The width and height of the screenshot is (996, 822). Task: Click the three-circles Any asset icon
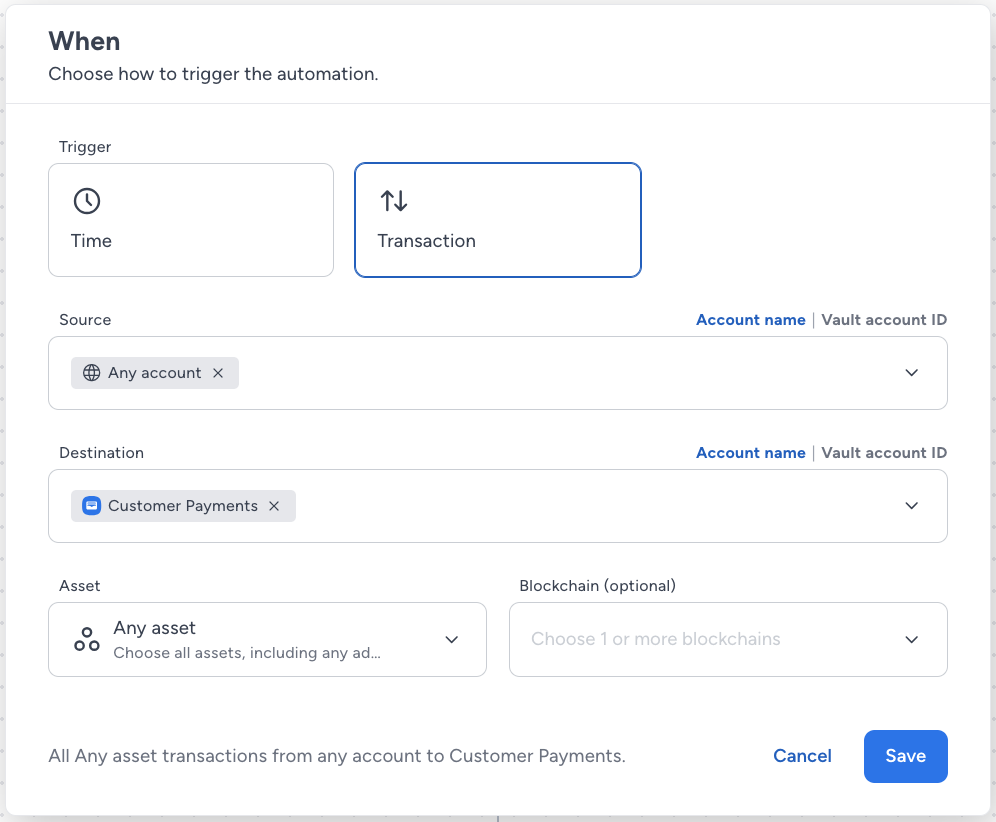coord(87,639)
